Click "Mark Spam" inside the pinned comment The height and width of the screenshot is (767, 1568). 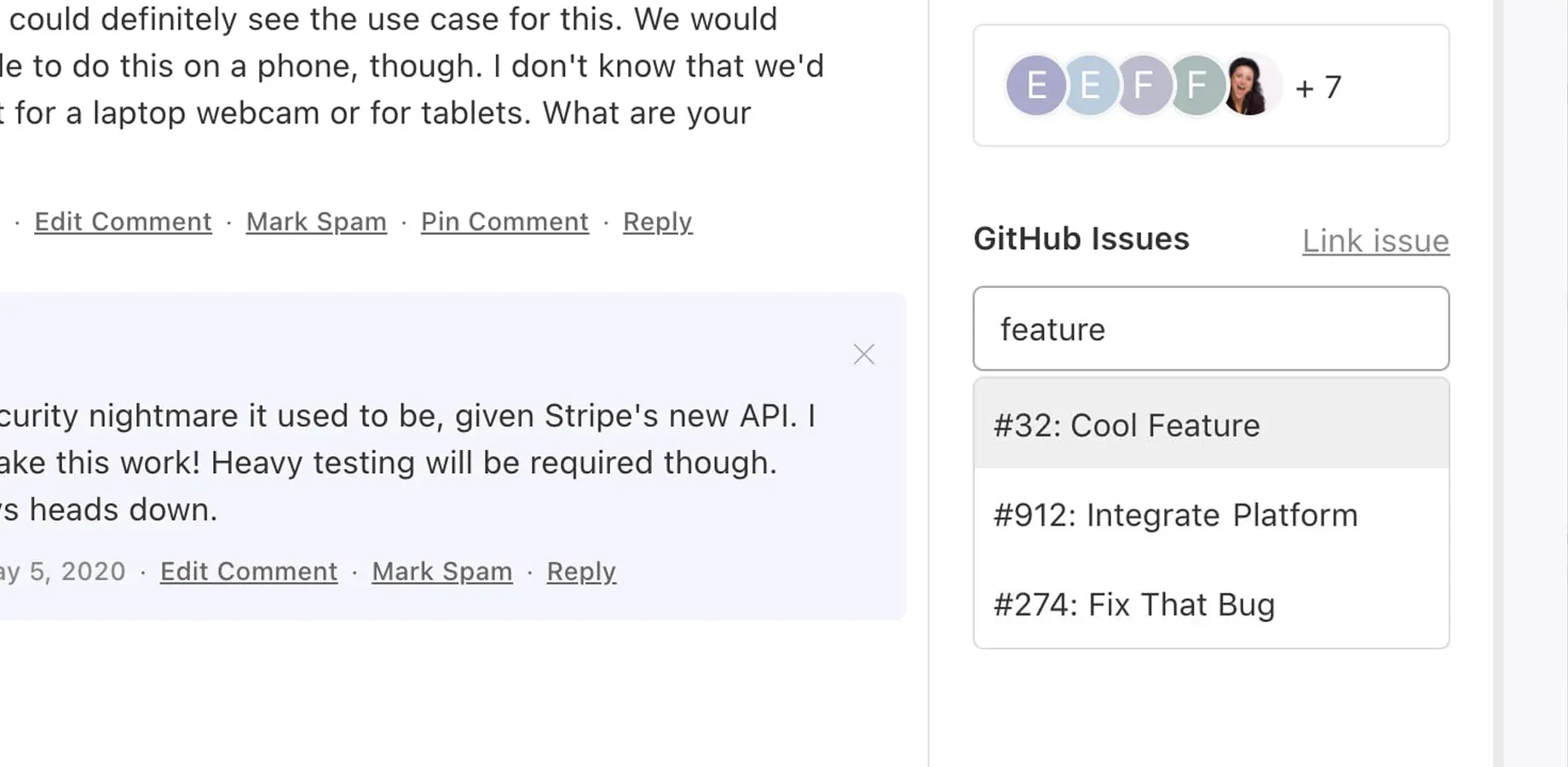pyautogui.click(x=441, y=571)
